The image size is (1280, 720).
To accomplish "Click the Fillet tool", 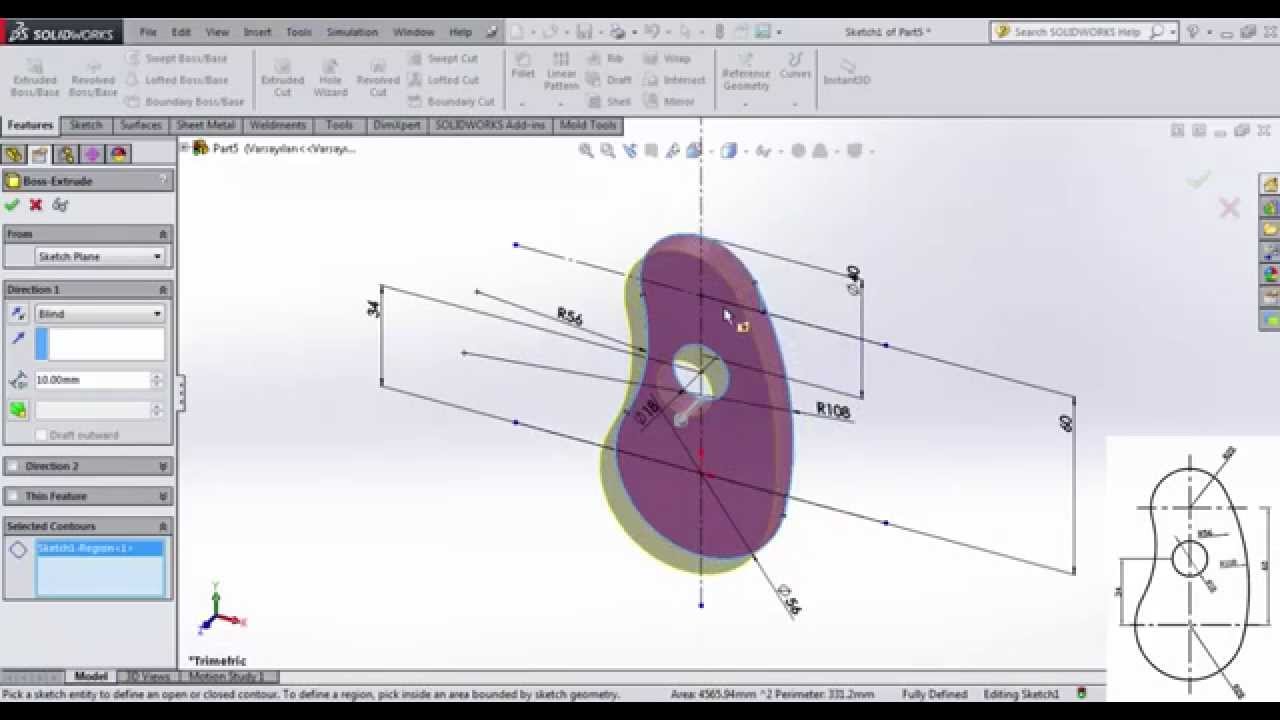I will pos(523,66).
